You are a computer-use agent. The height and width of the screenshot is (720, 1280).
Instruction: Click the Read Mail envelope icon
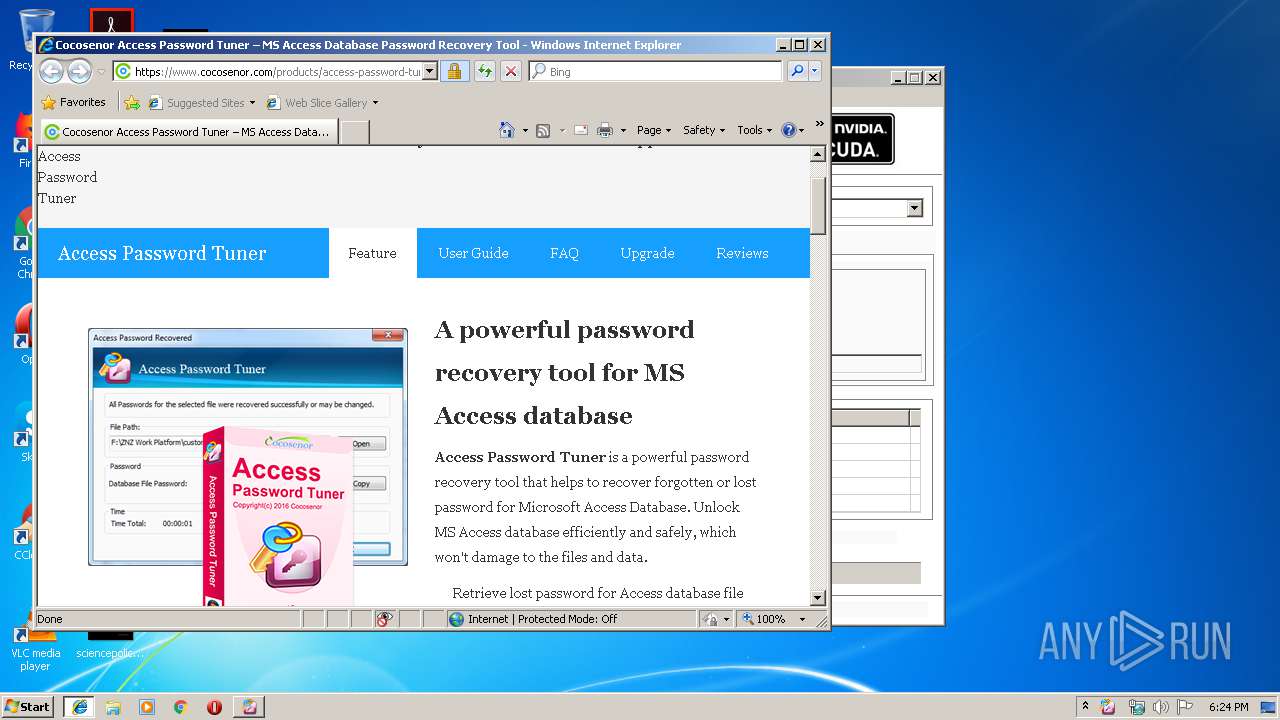pos(580,130)
